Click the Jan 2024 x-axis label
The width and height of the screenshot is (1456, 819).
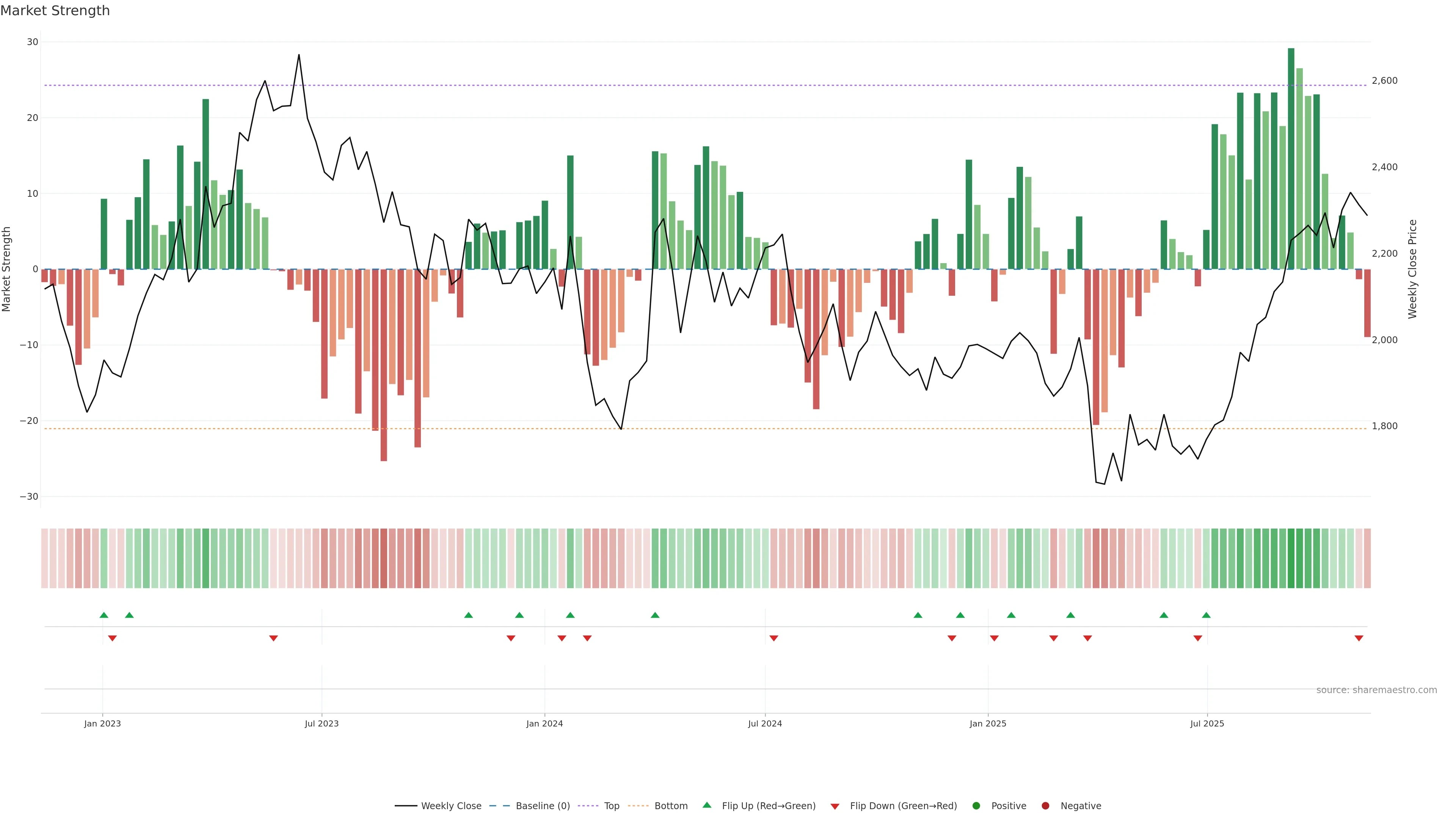coord(544,723)
